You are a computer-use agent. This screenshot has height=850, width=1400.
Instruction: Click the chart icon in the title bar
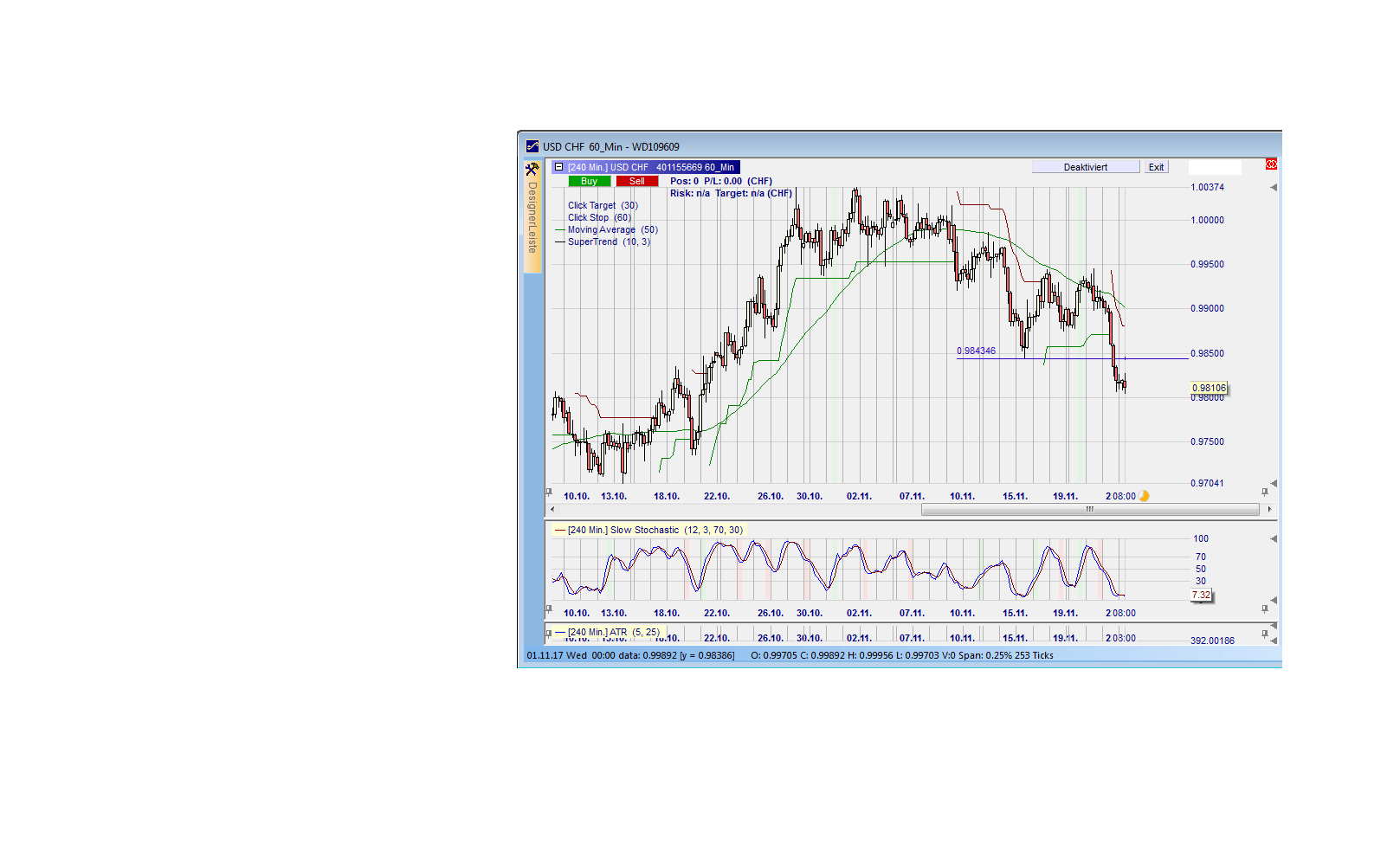pyautogui.click(x=531, y=146)
